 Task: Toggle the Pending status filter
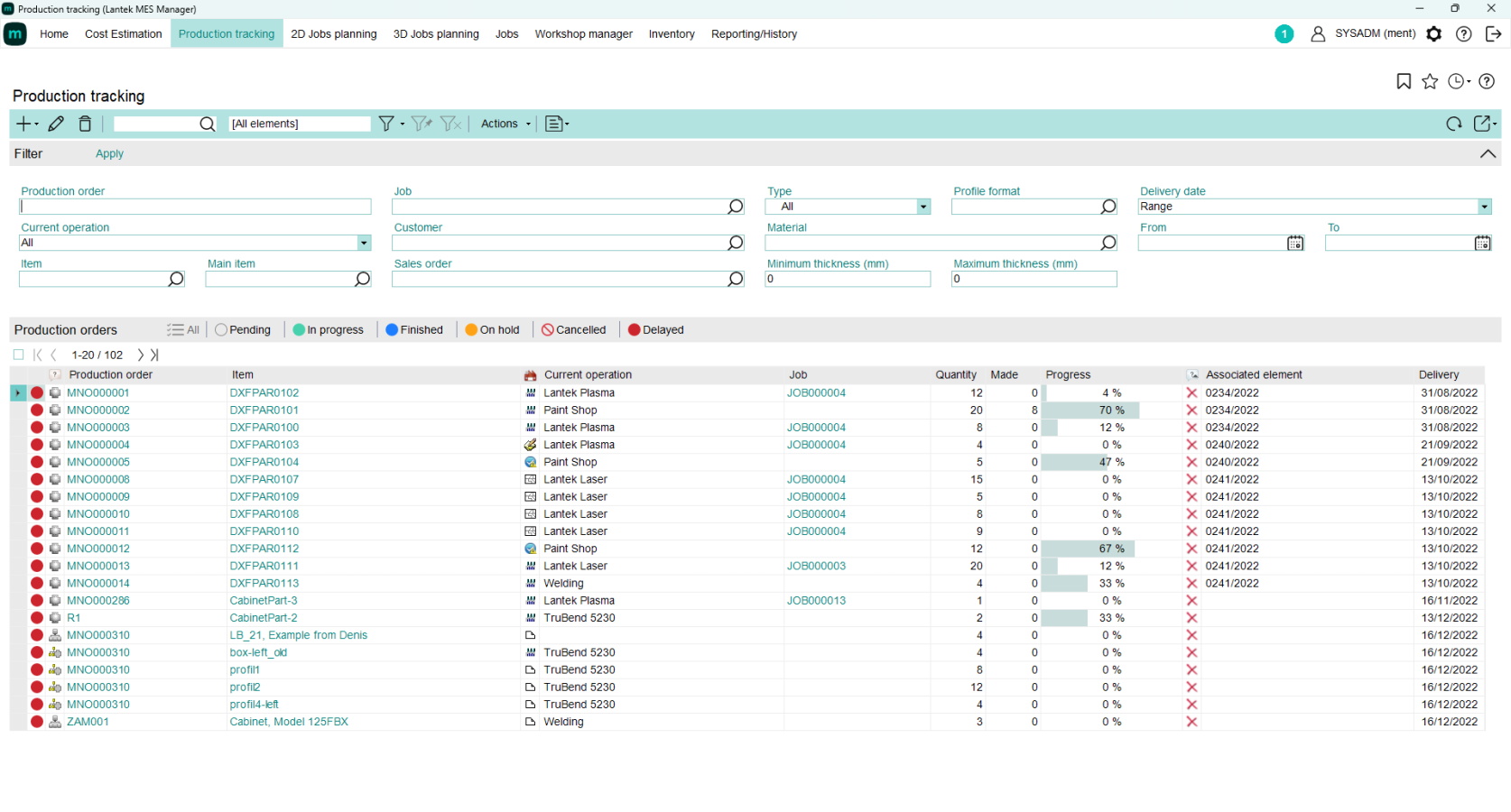pyautogui.click(x=243, y=330)
